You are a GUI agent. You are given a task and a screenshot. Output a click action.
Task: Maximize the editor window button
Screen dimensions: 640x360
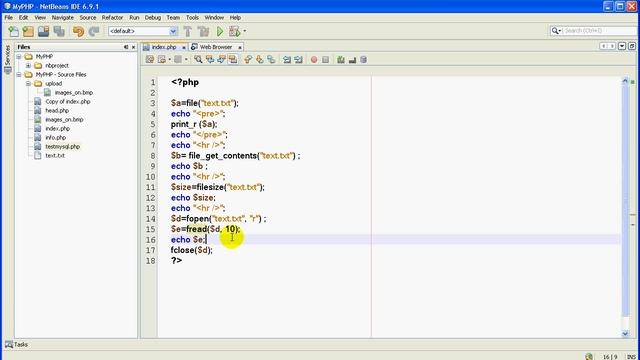[632, 47]
